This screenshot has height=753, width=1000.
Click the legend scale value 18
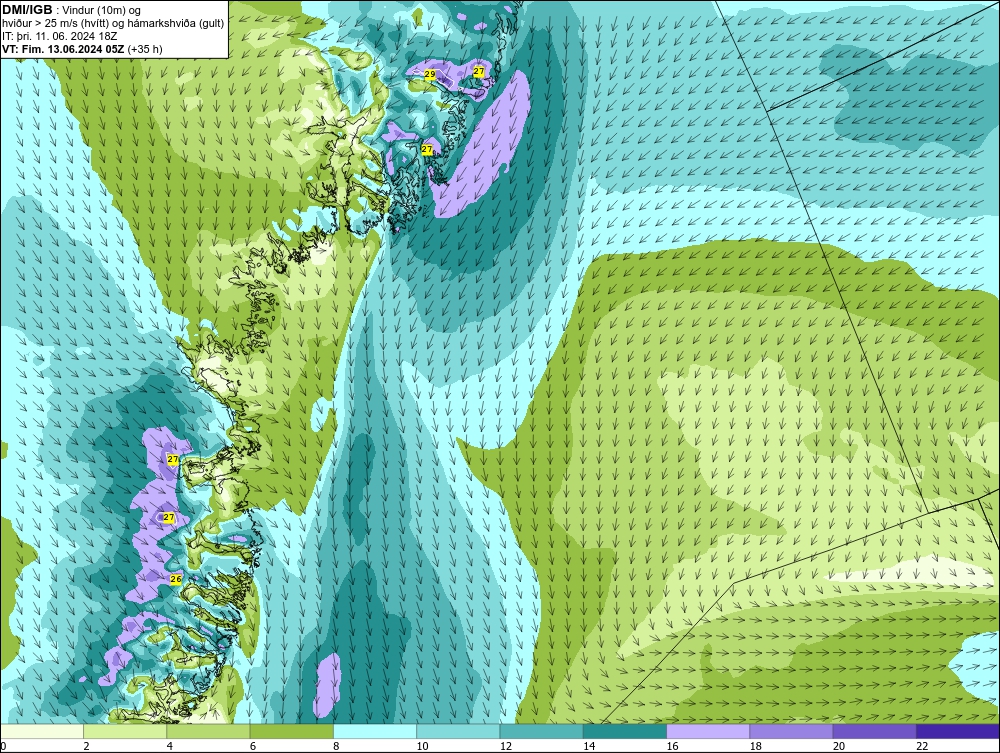(756, 747)
